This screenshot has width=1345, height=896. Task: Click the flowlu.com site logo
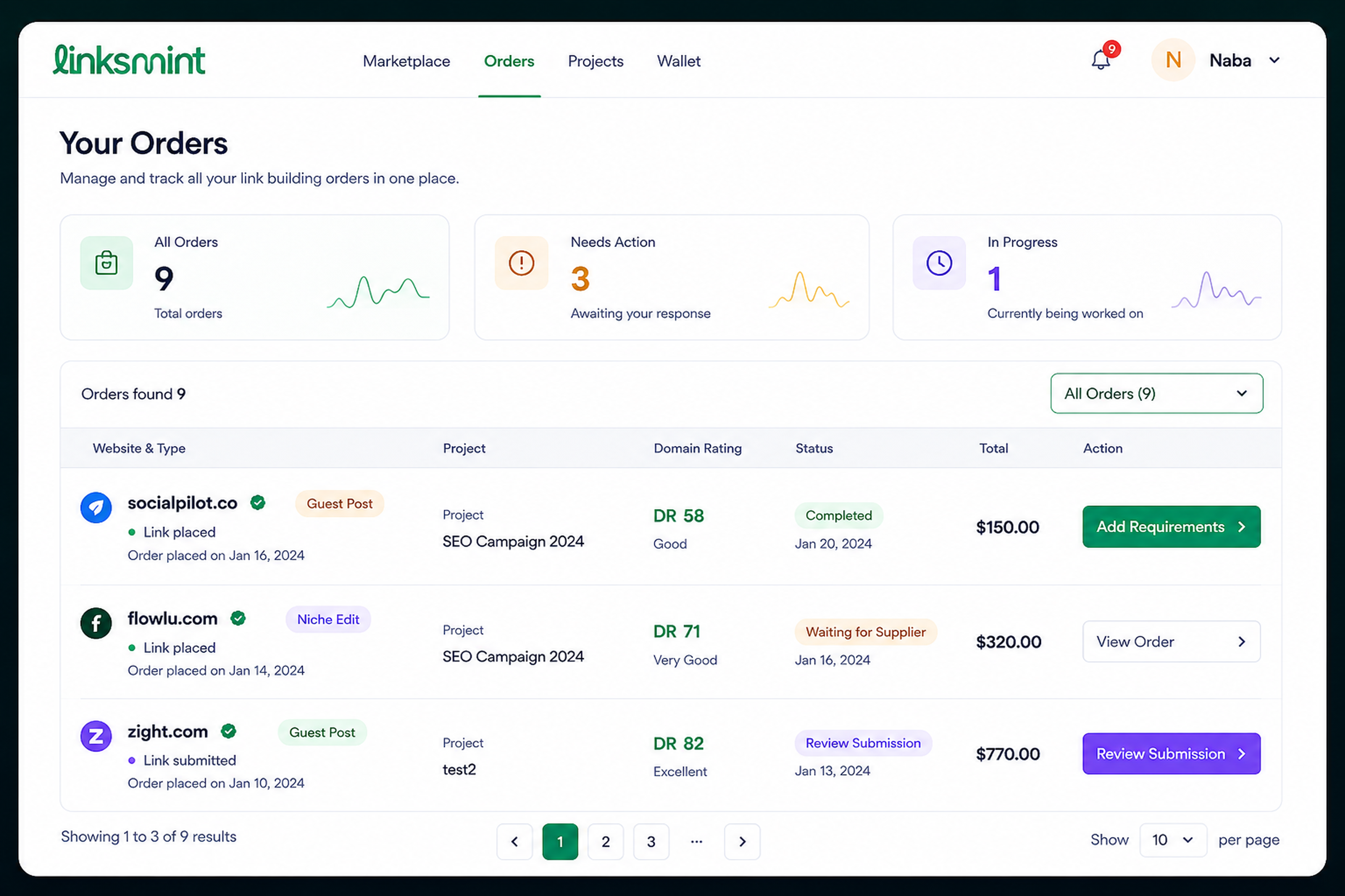tap(96, 623)
